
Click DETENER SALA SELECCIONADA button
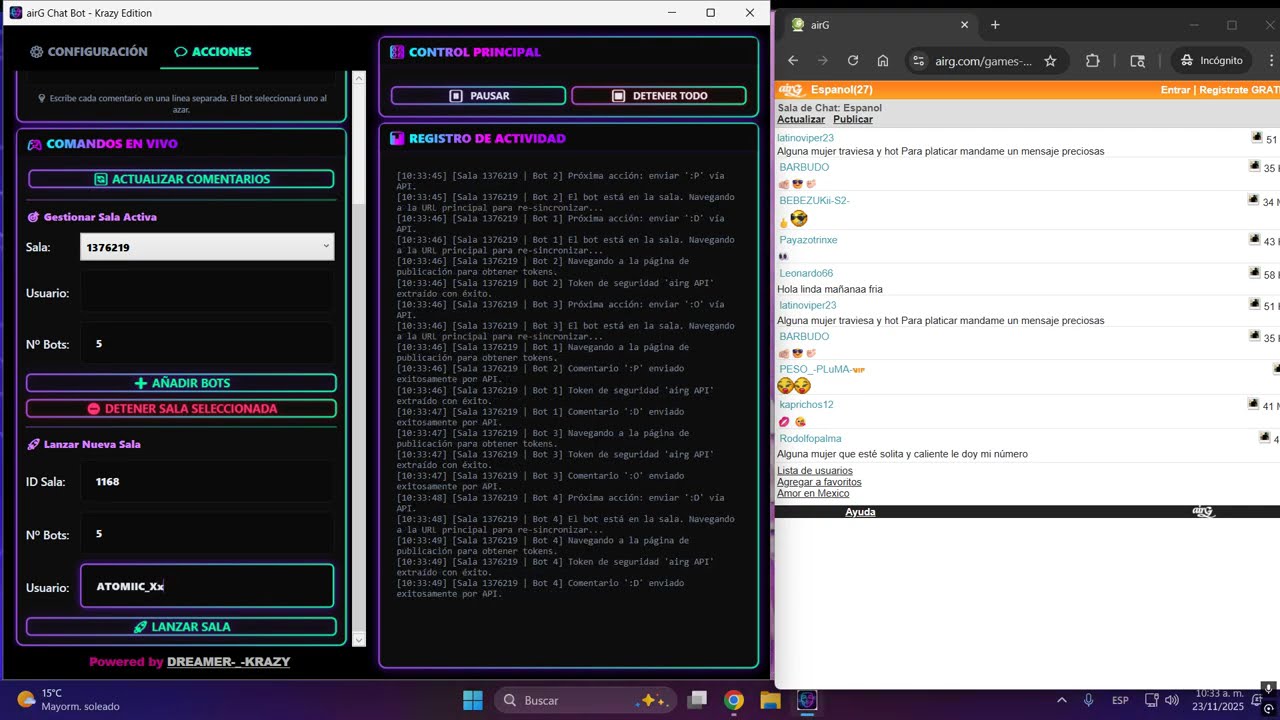[x=181, y=409]
